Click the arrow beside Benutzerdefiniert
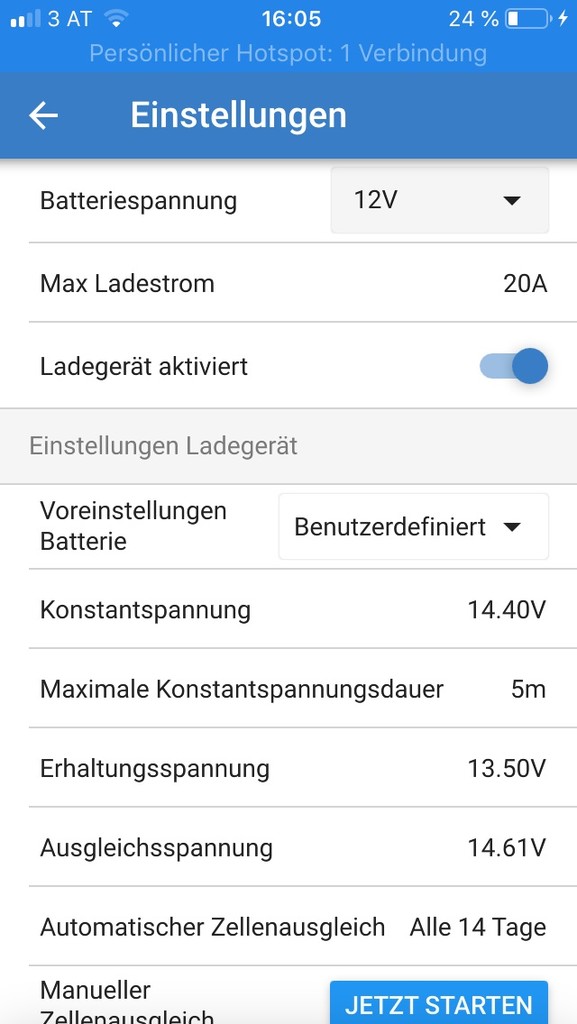The height and width of the screenshot is (1024, 577). (513, 527)
